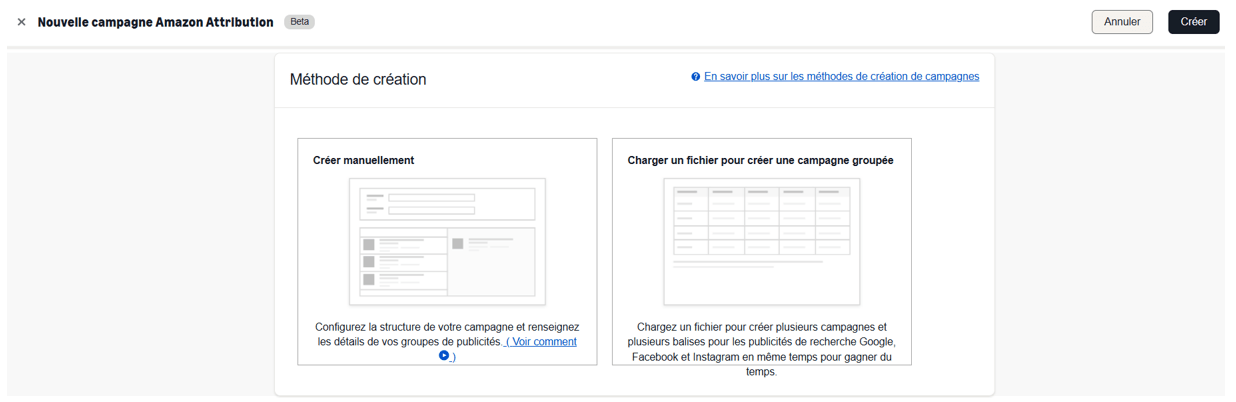This screenshot has height=402, width=1236.
Task: Select the Créer manuellement card heading
Action: 363,160
